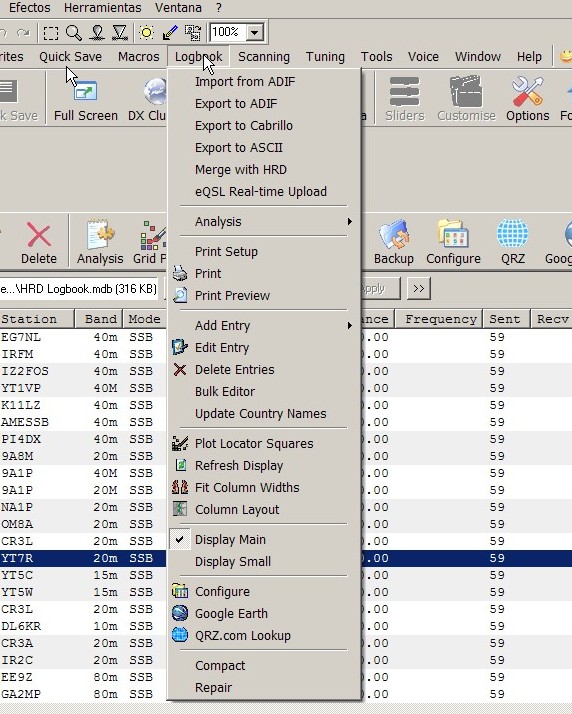Choose Column Layout menu entry
This screenshot has height=714, width=572.
(x=264, y=510)
